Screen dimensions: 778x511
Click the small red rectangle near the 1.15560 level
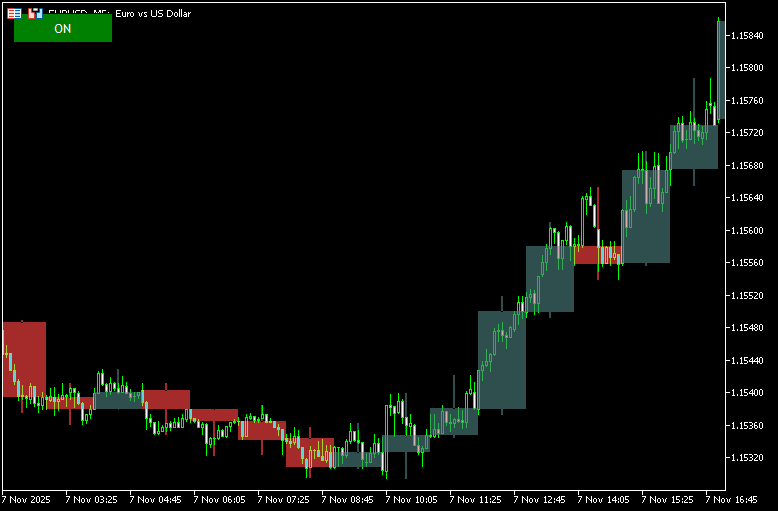(x=597, y=255)
